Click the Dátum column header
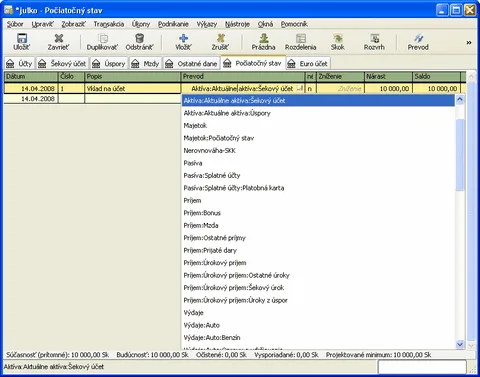The image size is (480, 377). click(x=31, y=77)
